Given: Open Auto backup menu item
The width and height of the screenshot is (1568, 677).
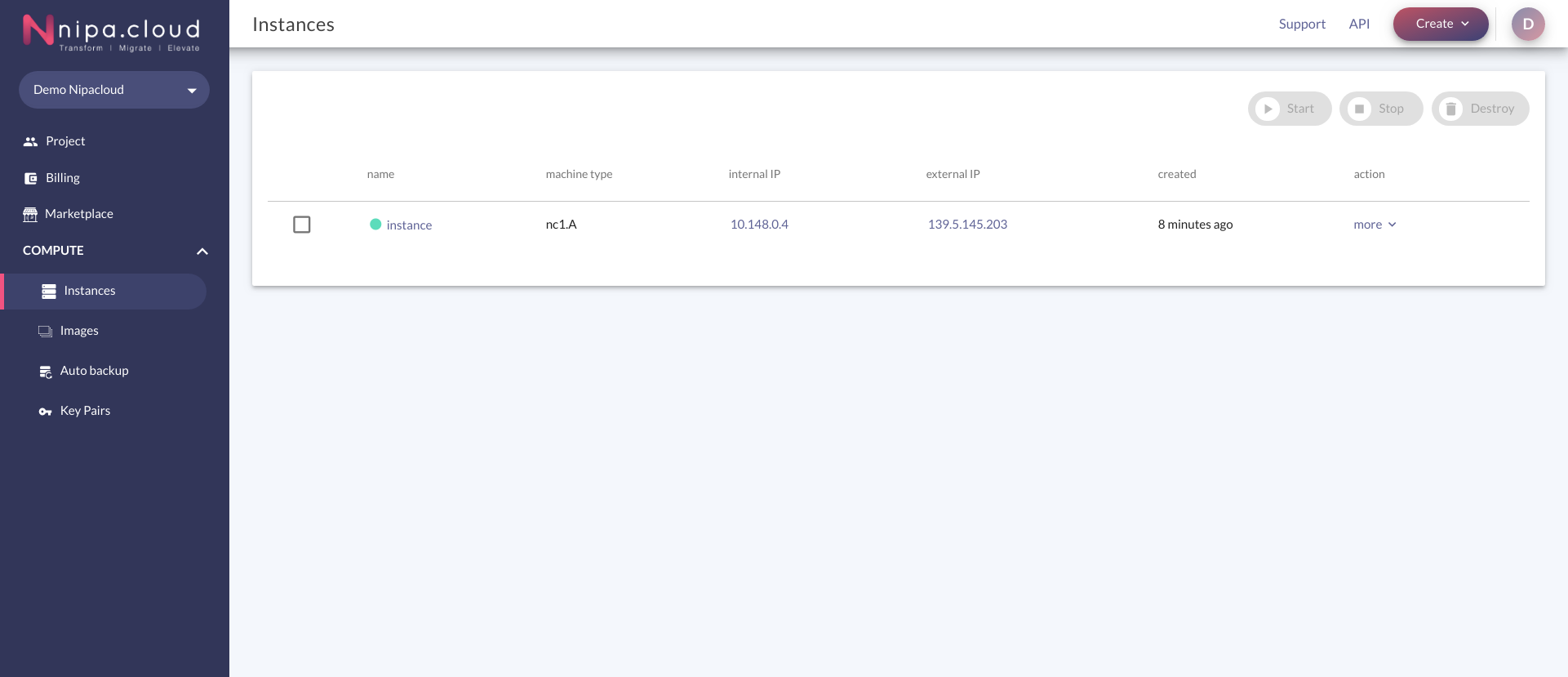Looking at the screenshot, I should click(x=95, y=371).
